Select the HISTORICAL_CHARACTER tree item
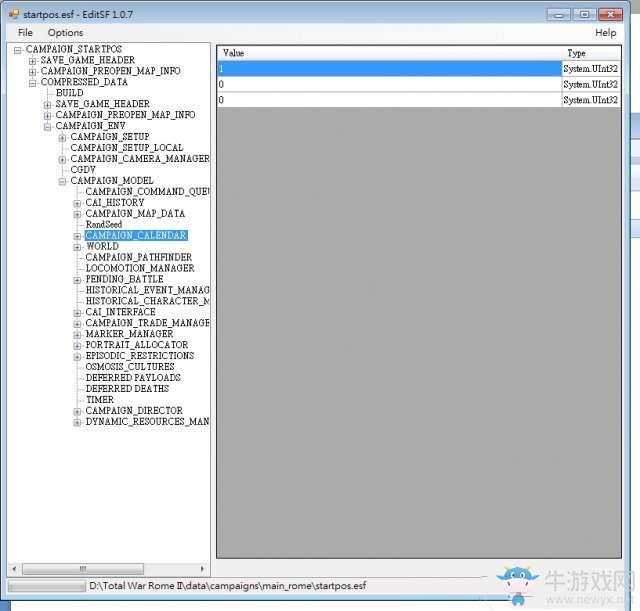 coord(147,301)
